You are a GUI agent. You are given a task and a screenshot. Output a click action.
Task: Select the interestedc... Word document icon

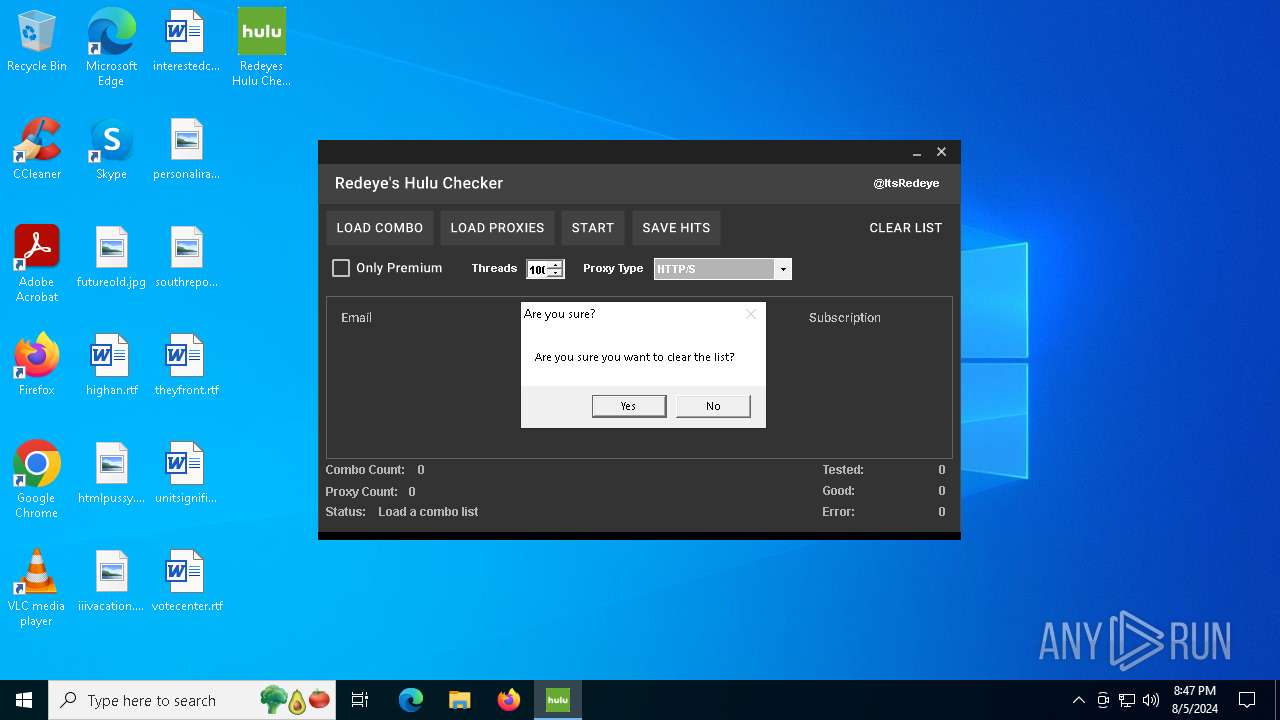coord(186,42)
